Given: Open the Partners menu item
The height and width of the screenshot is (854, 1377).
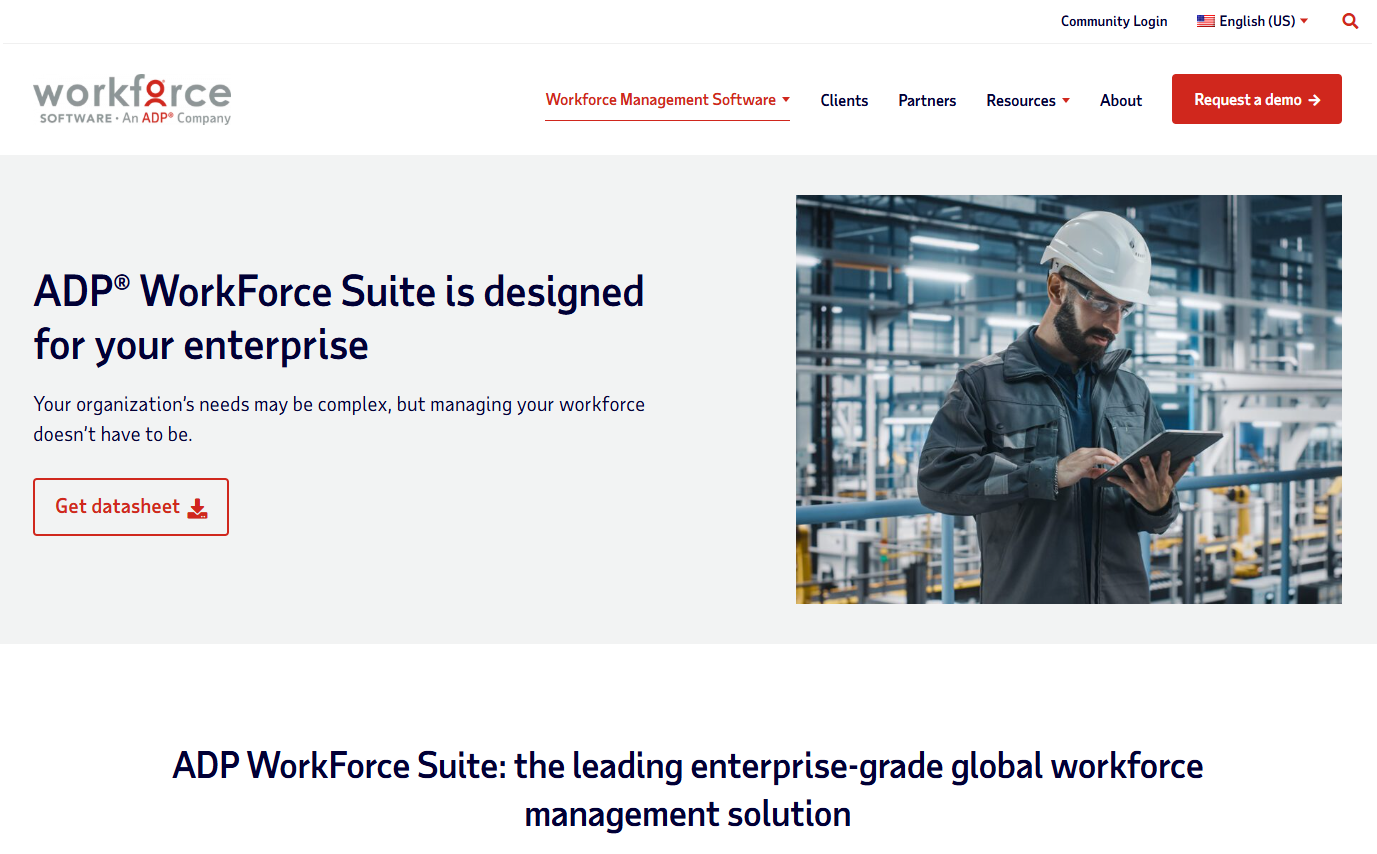Looking at the screenshot, I should tap(927, 100).
